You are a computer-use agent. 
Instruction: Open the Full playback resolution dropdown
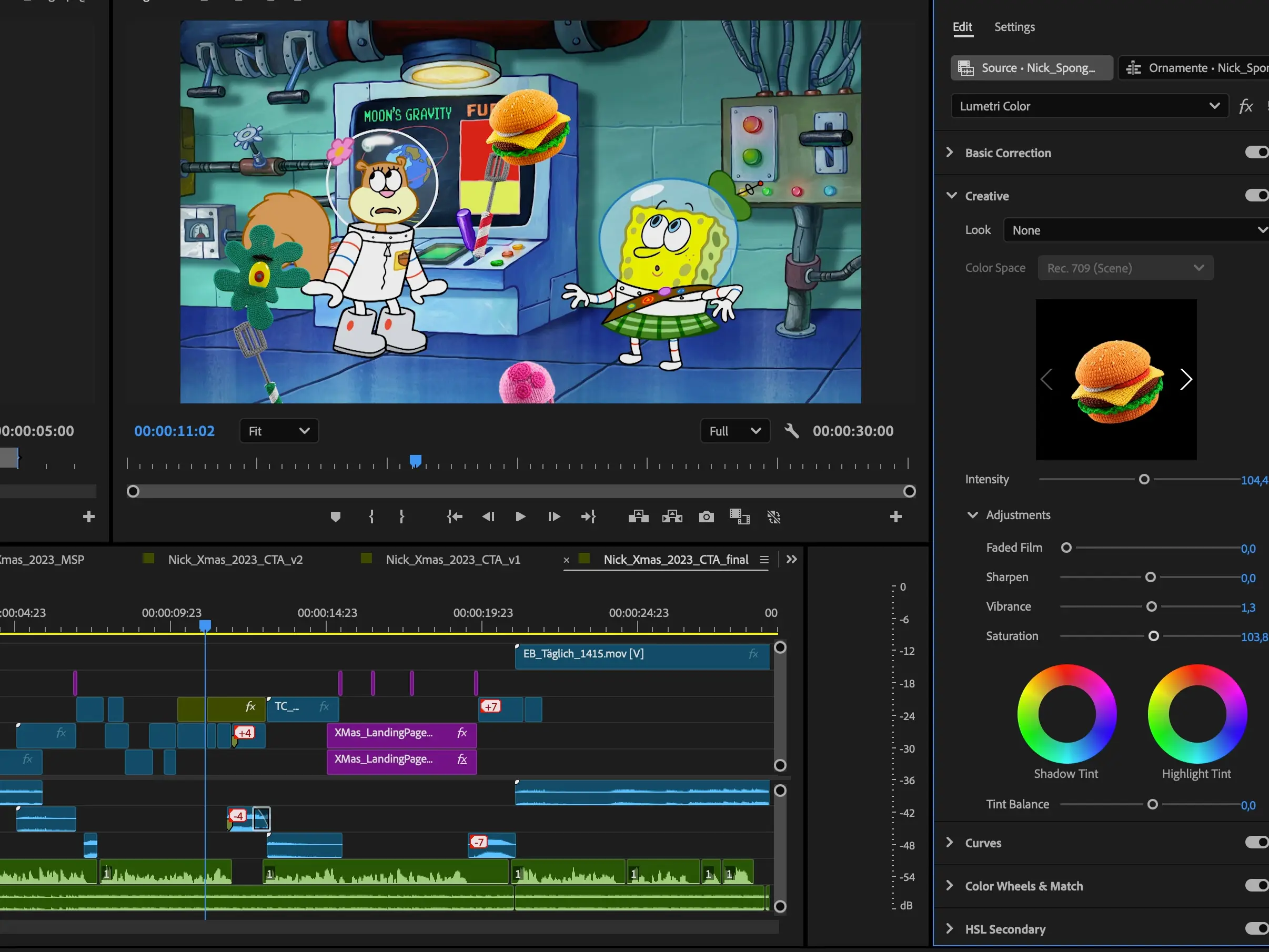coord(735,431)
